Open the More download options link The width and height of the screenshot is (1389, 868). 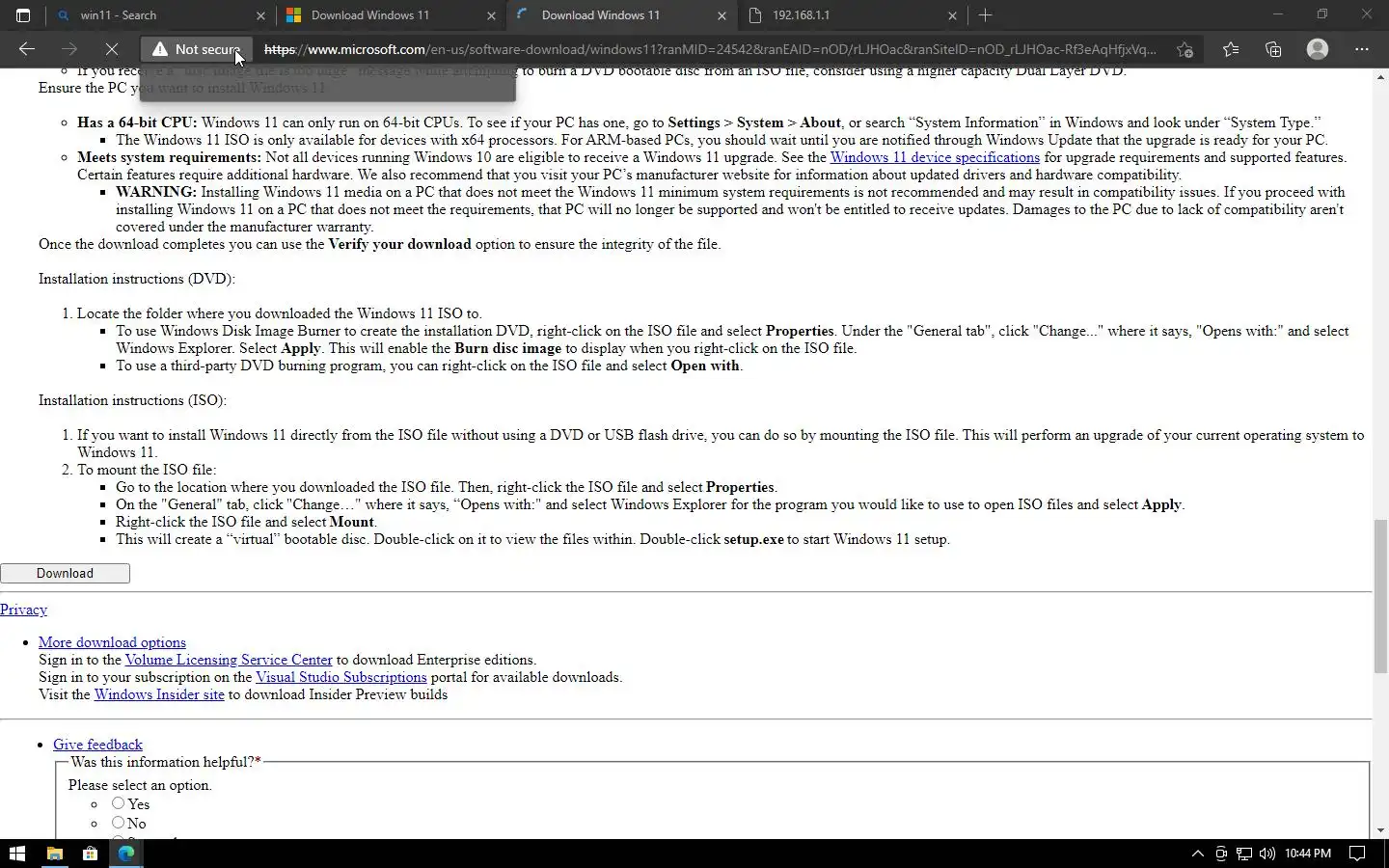tap(112, 642)
